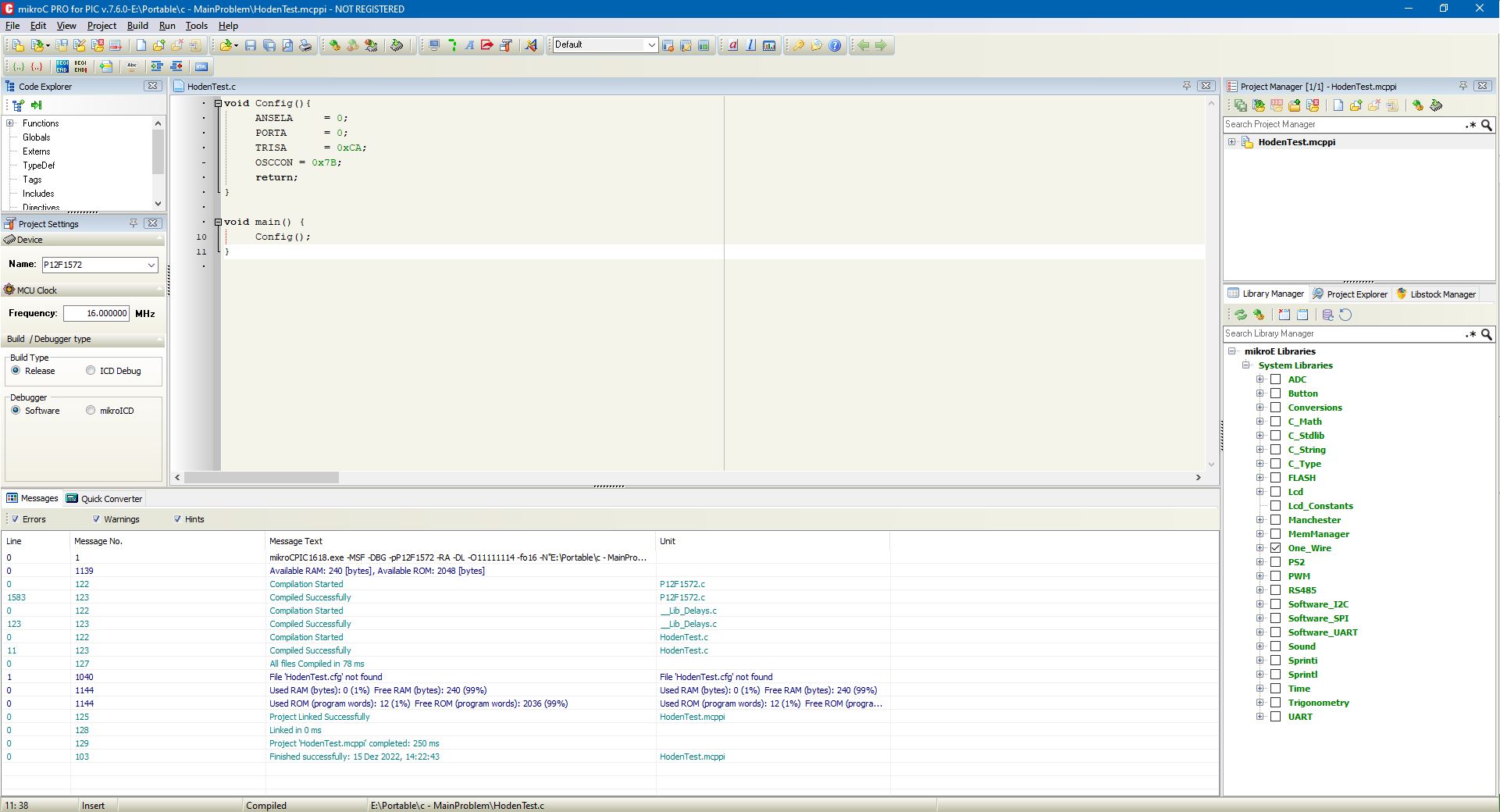Click the Code Explorer vertical scrollbar thumb

point(158,152)
